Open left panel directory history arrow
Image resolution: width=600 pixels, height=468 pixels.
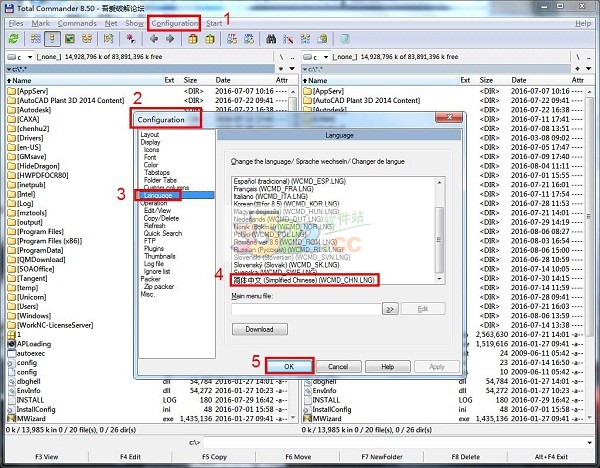pos(292,69)
